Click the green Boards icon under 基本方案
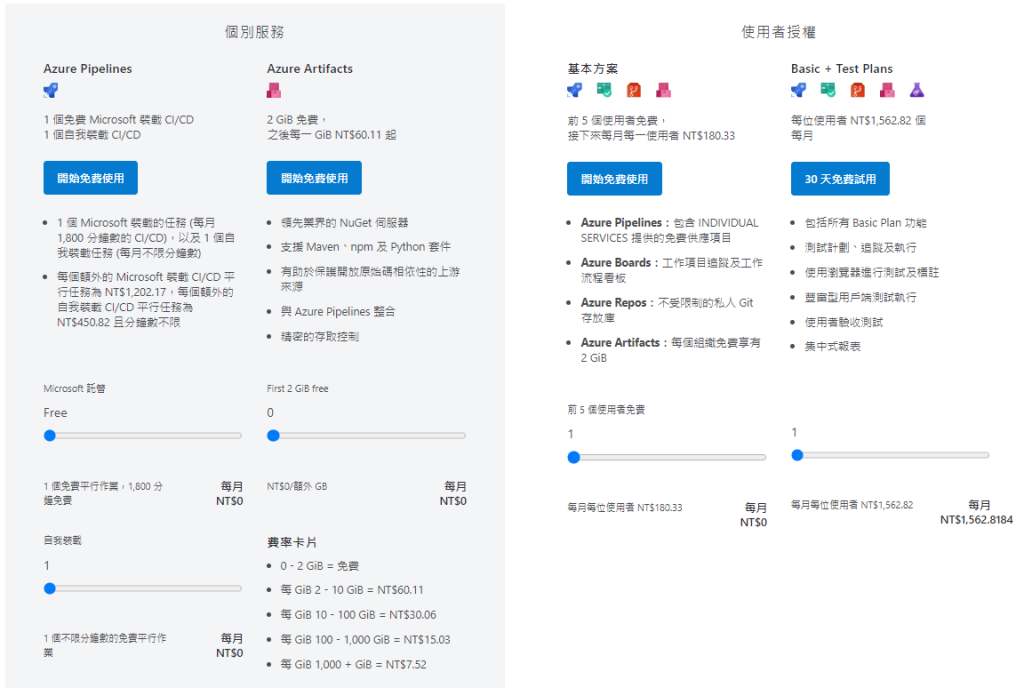 pyautogui.click(x=604, y=90)
